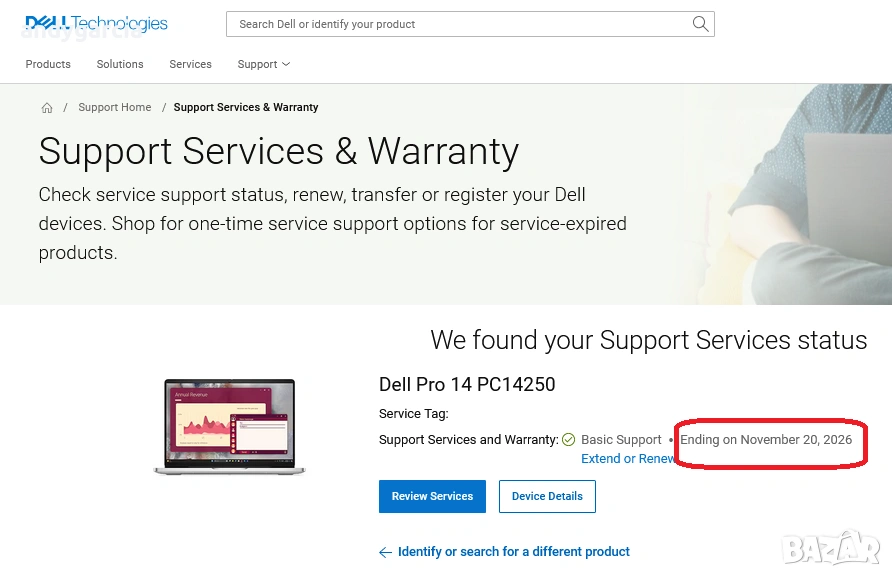The image size is (892, 577).
Task: Select the Support Services & Warranty breadcrumb
Action: 246,108
